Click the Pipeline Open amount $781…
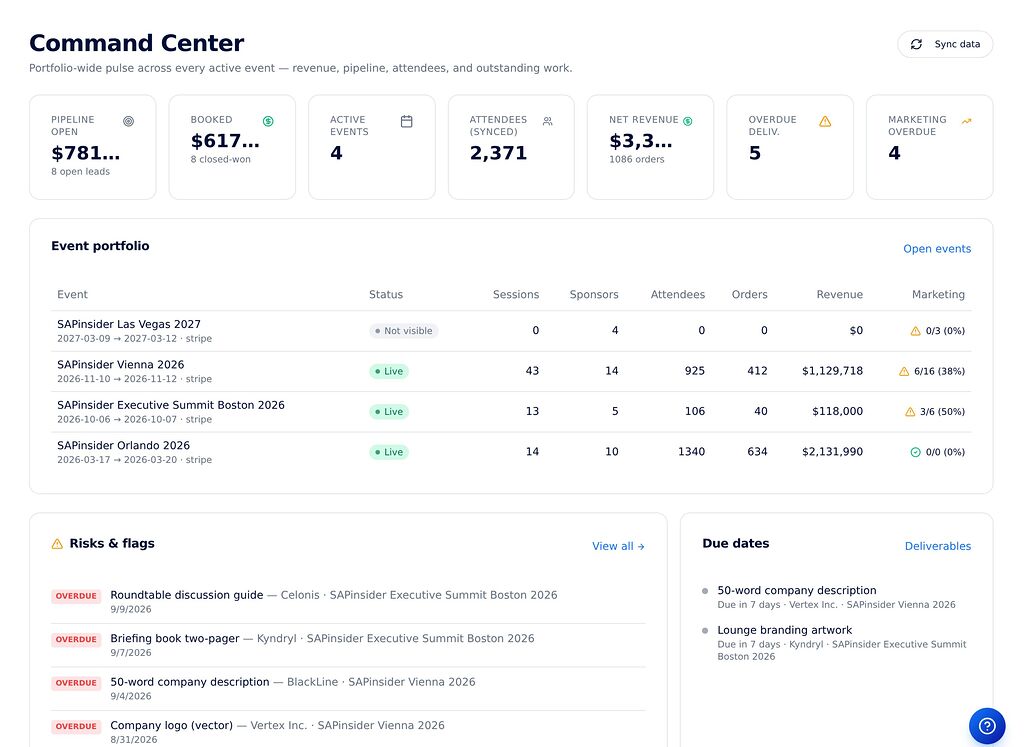The image size is (1024, 747). click(86, 153)
